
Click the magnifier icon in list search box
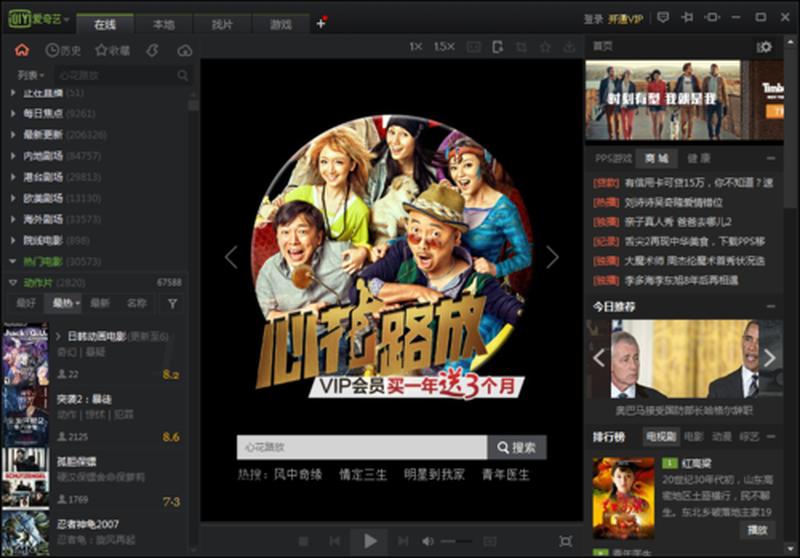click(x=183, y=75)
